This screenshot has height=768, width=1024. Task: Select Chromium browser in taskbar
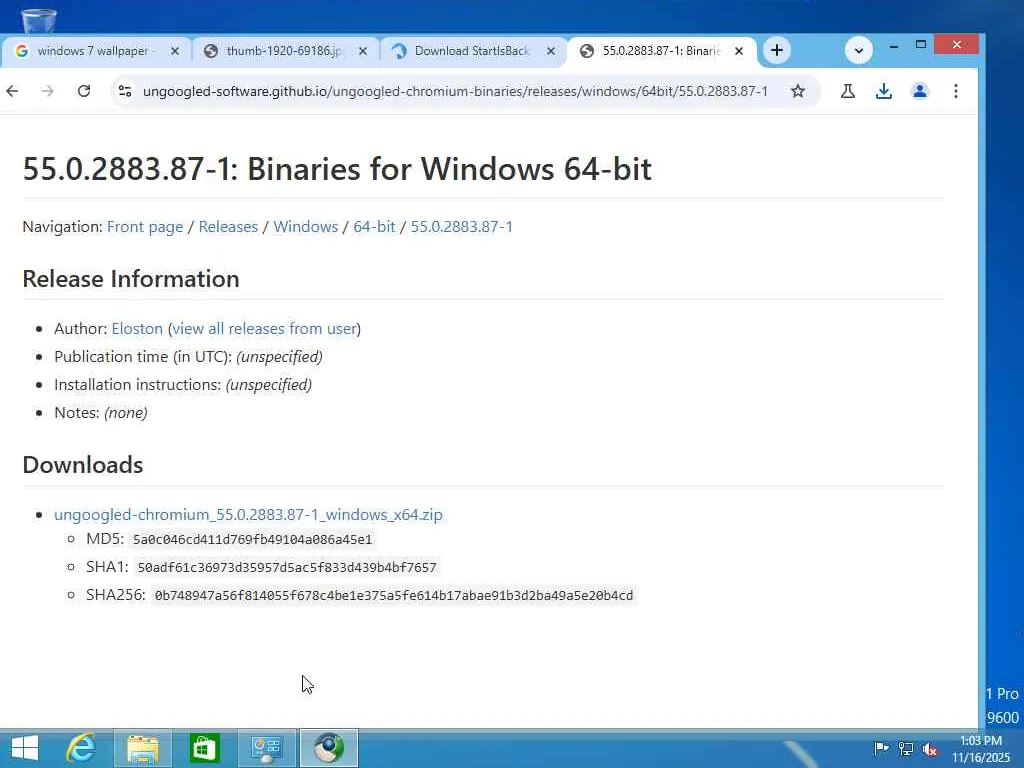pyautogui.click(x=329, y=748)
